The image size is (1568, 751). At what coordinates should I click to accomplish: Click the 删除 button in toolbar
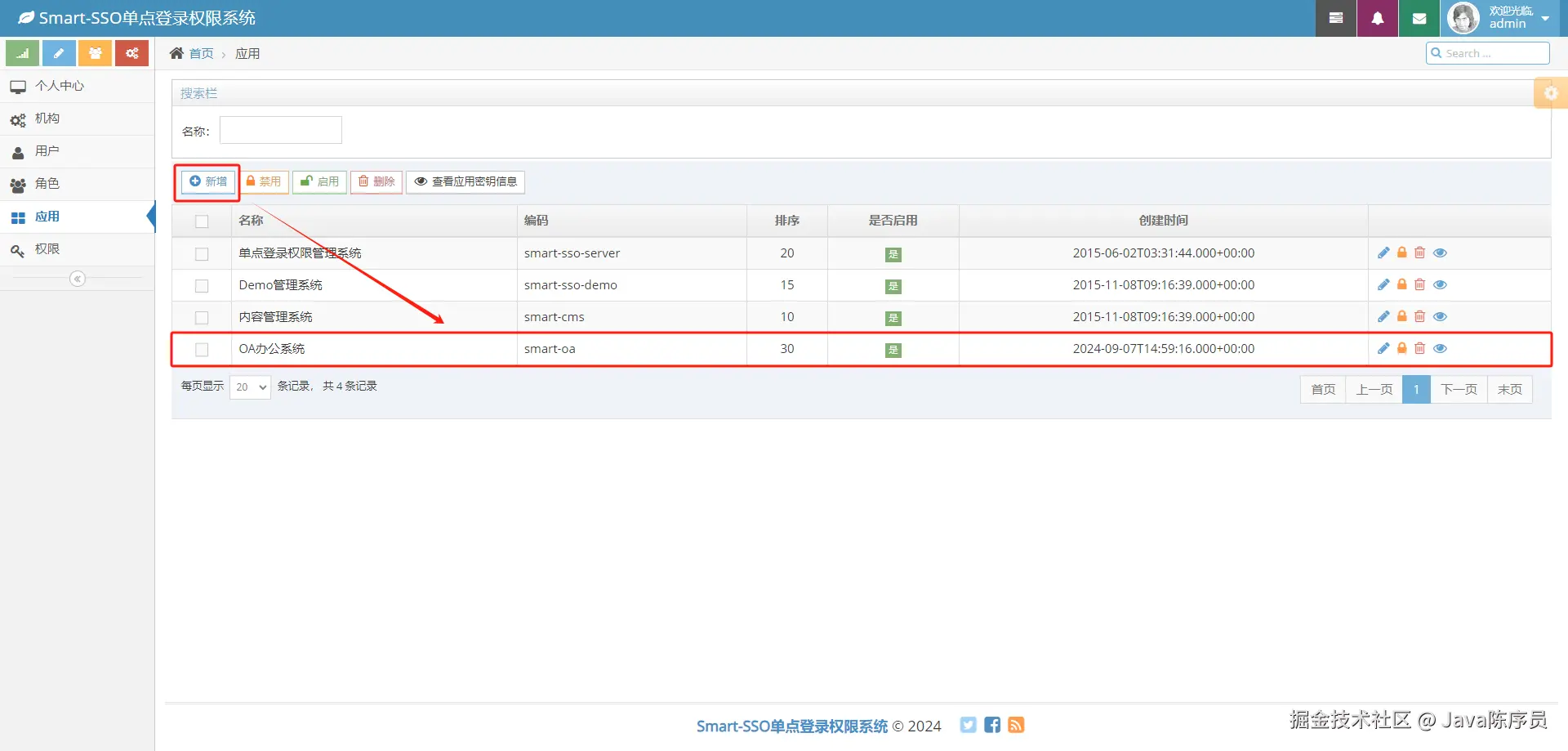point(376,181)
